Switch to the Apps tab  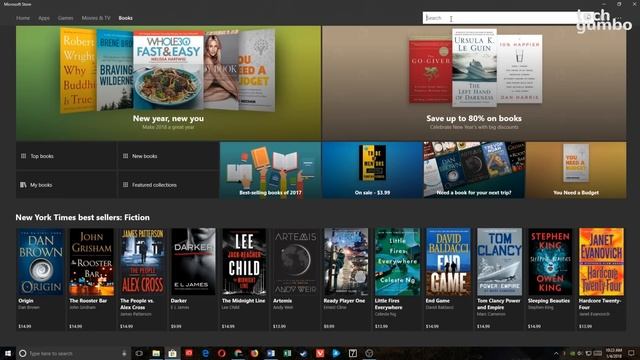pyautogui.click(x=44, y=18)
